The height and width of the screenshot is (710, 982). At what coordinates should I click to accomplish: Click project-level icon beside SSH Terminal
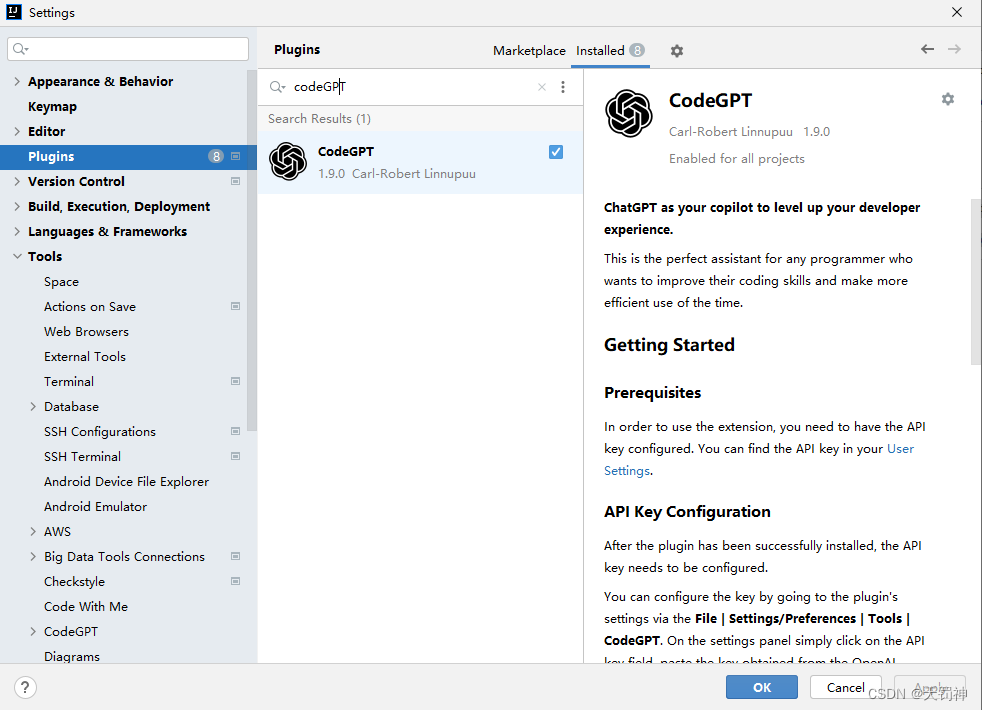click(x=235, y=456)
